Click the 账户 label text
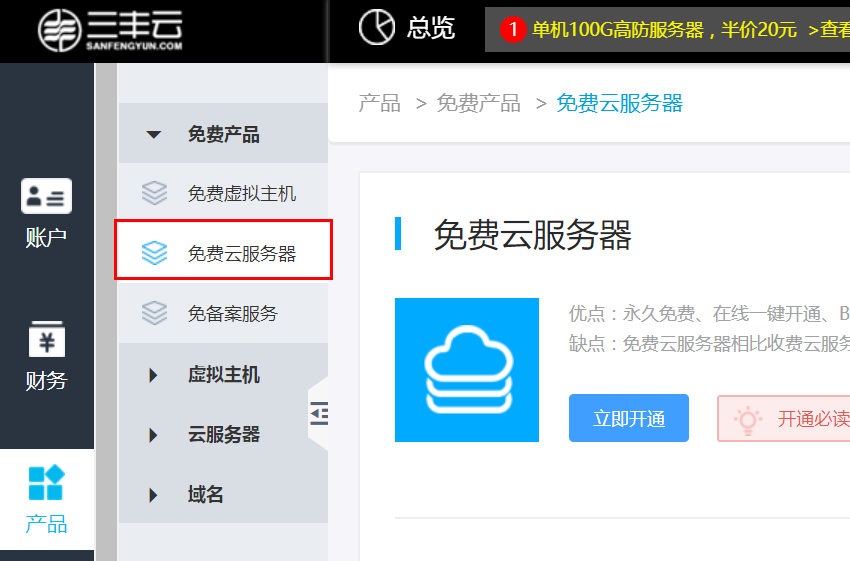850x561 pixels. click(47, 237)
